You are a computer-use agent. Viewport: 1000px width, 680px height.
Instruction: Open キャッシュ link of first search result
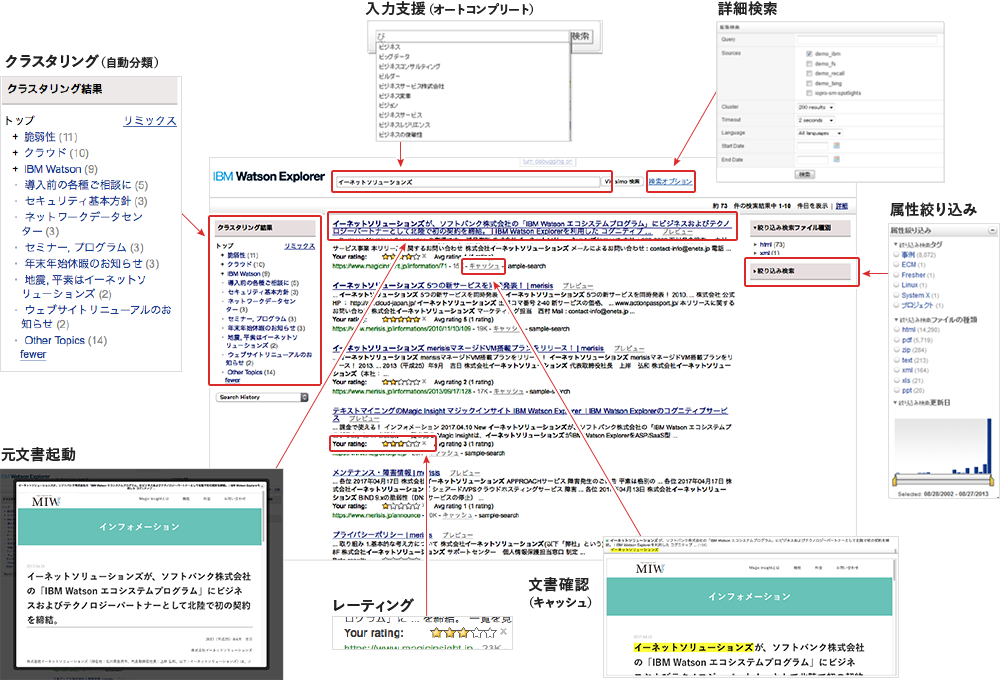coord(485,266)
